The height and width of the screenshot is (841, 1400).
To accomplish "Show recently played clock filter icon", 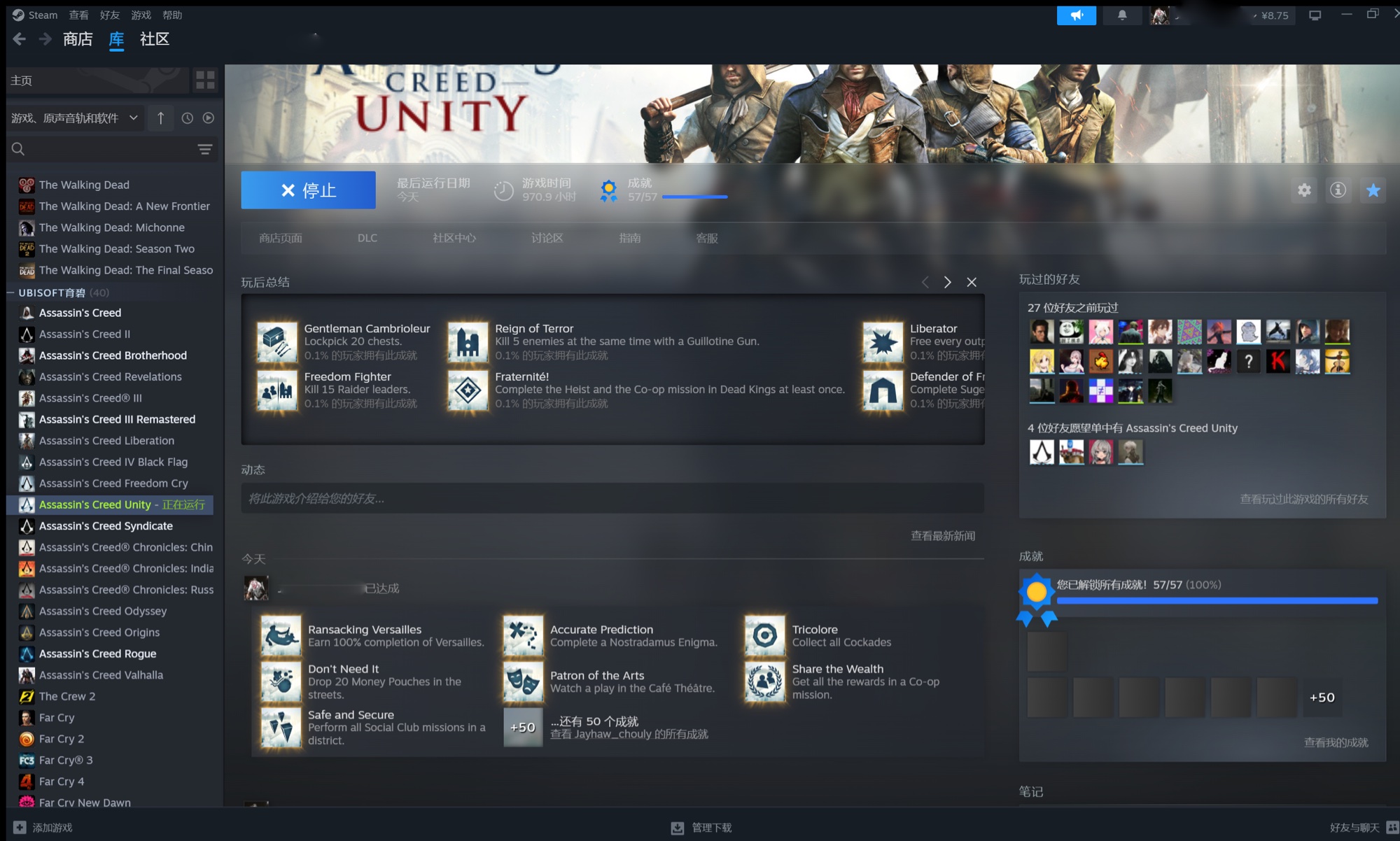I will click(187, 118).
